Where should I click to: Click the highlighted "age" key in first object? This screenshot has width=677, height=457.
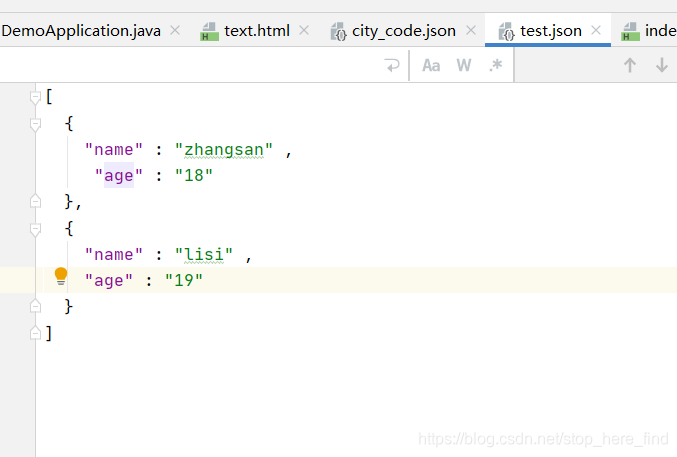point(119,175)
